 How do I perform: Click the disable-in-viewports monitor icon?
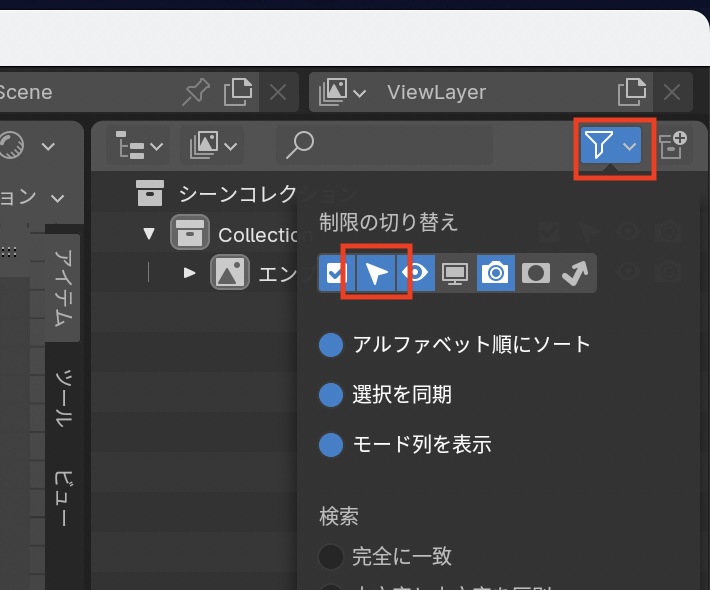pyautogui.click(x=456, y=273)
